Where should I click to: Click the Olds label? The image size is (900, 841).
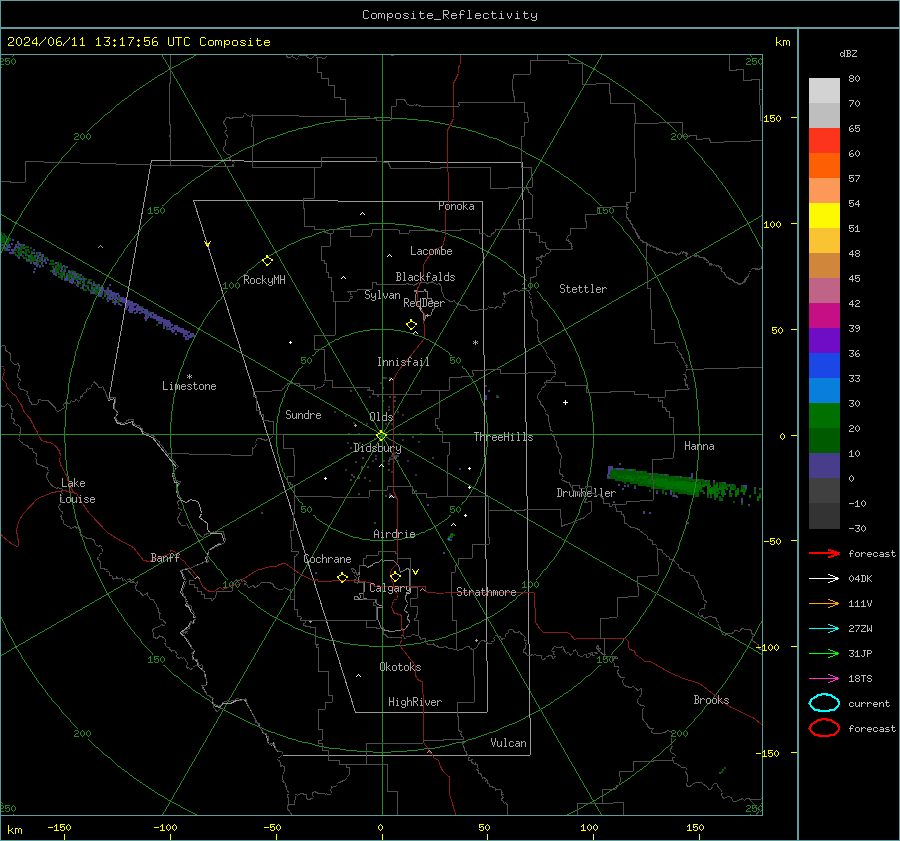pos(381,417)
